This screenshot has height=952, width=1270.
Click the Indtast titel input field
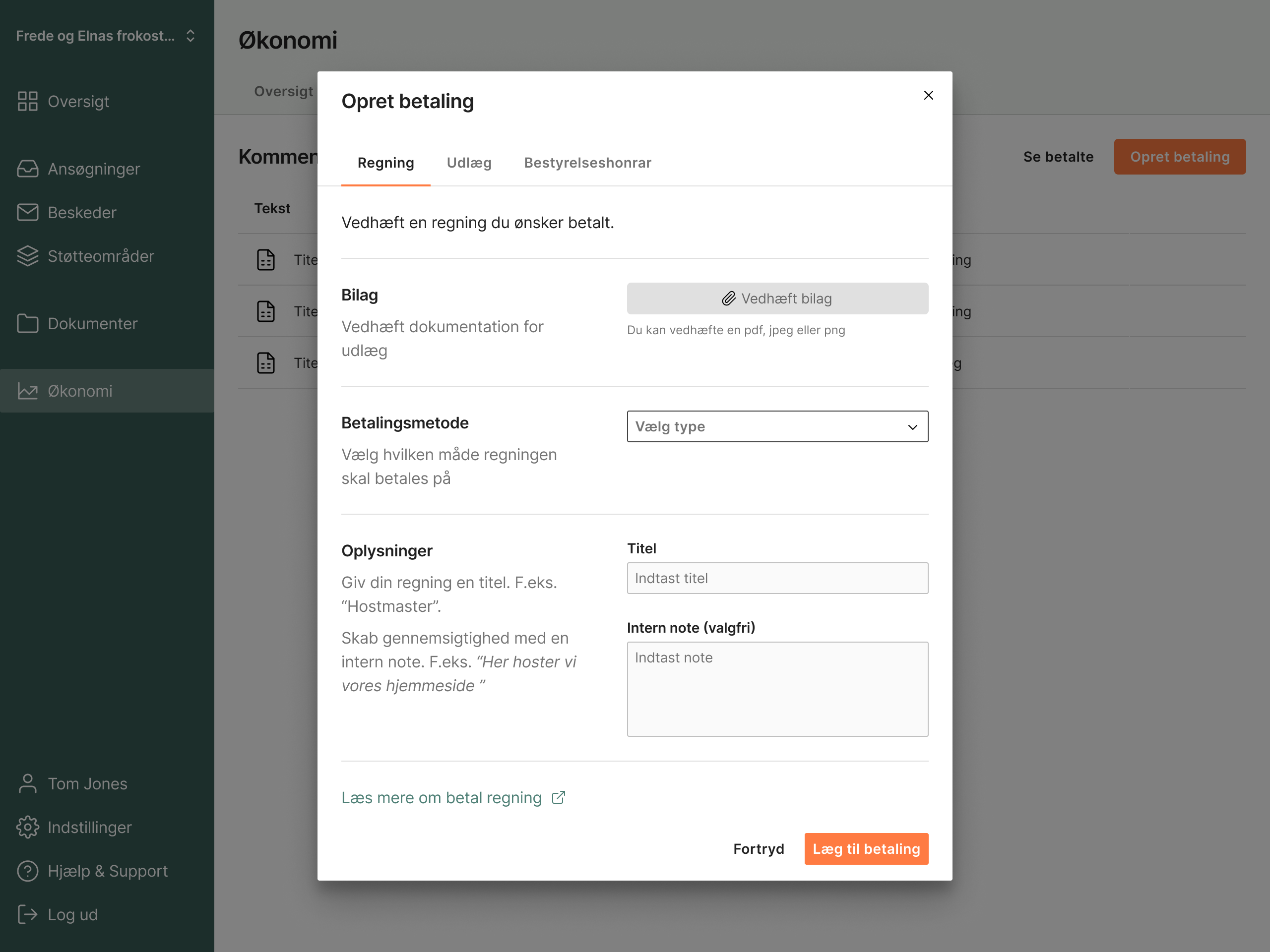coord(777,578)
